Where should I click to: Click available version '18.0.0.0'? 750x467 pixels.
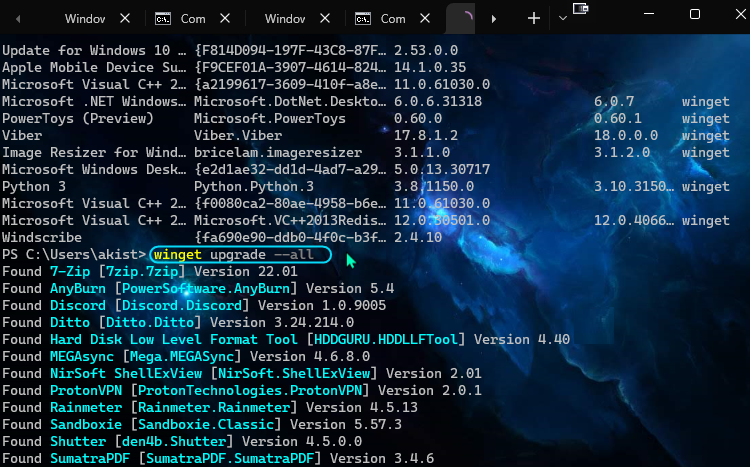click(x=626, y=135)
